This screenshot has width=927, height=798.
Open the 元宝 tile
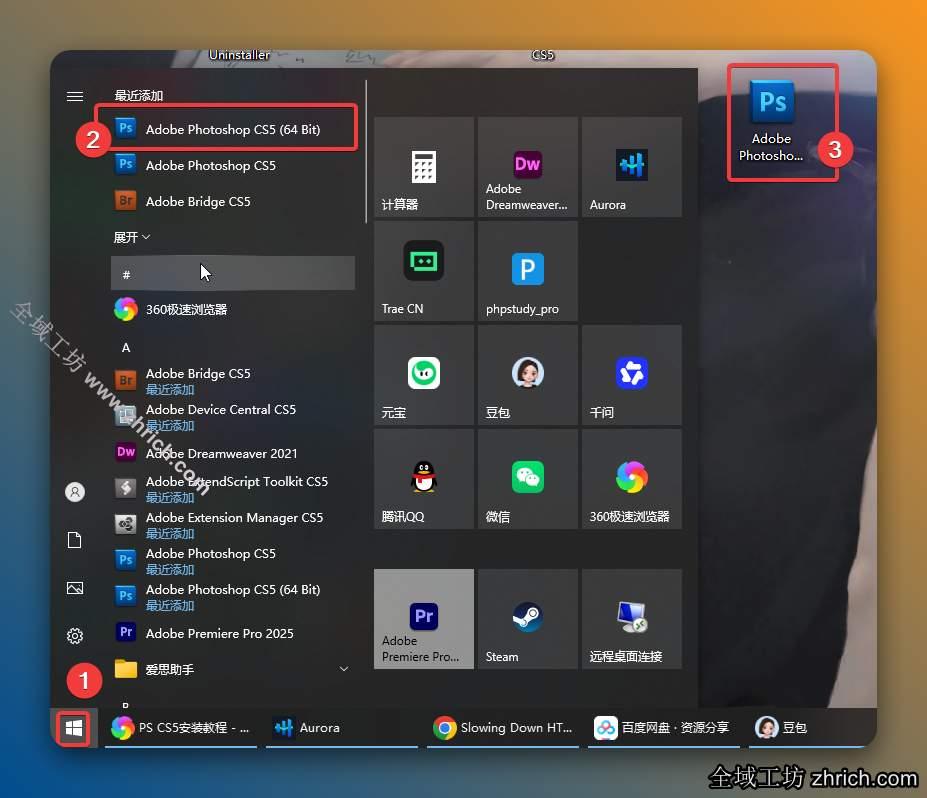[424, 375]
